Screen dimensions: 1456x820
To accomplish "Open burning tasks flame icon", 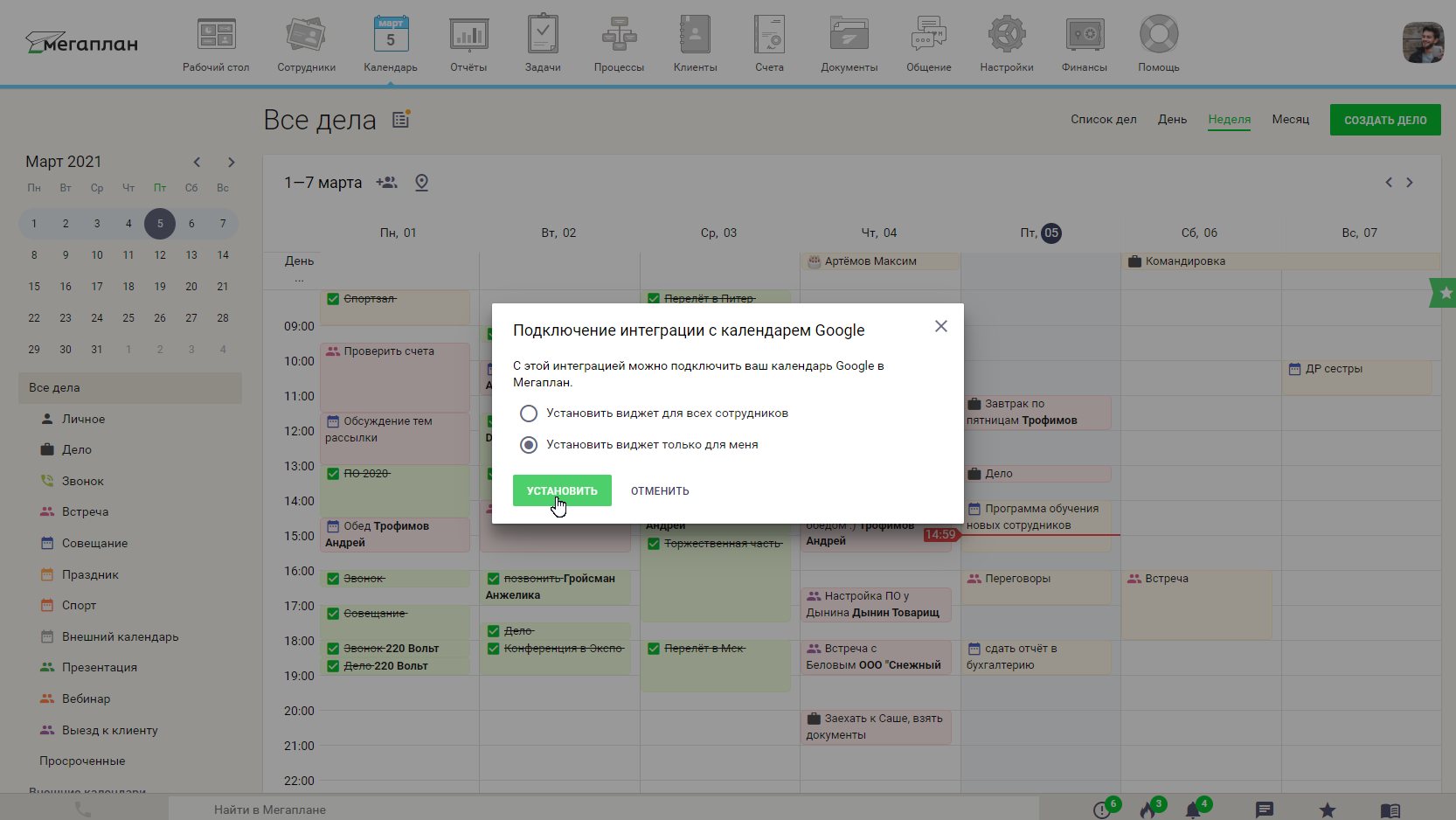I will 1147,810.
